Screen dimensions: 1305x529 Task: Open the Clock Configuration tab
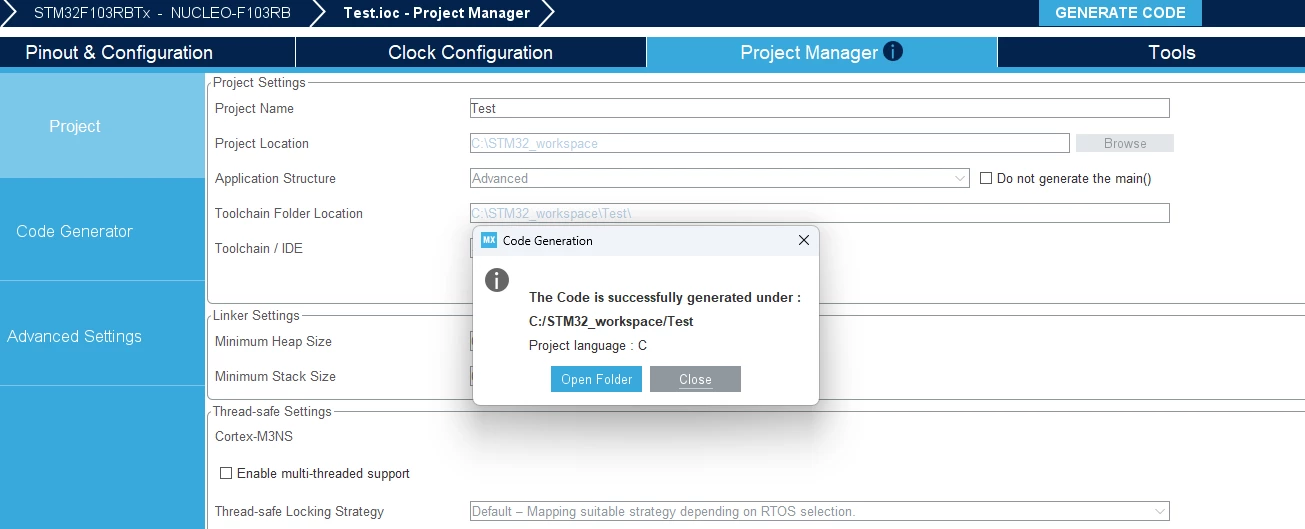(470, 52)
